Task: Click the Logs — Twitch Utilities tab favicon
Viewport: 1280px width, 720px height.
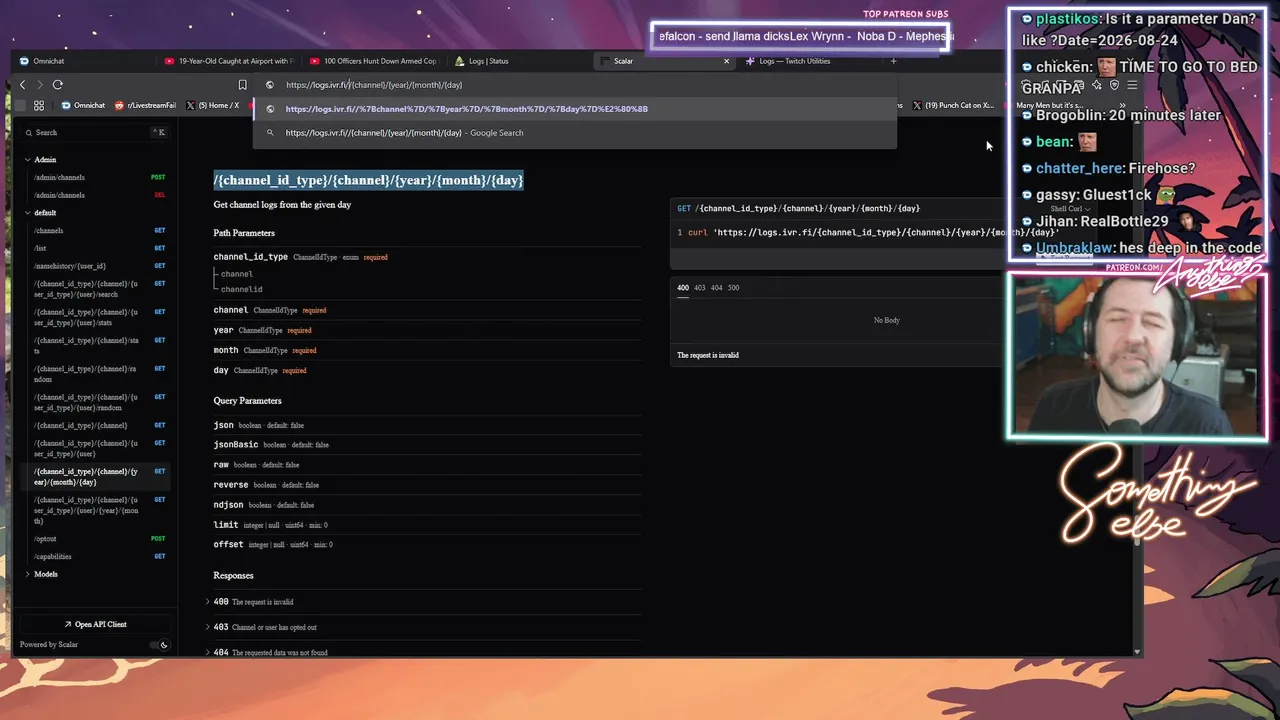Action: click(750, 61)
